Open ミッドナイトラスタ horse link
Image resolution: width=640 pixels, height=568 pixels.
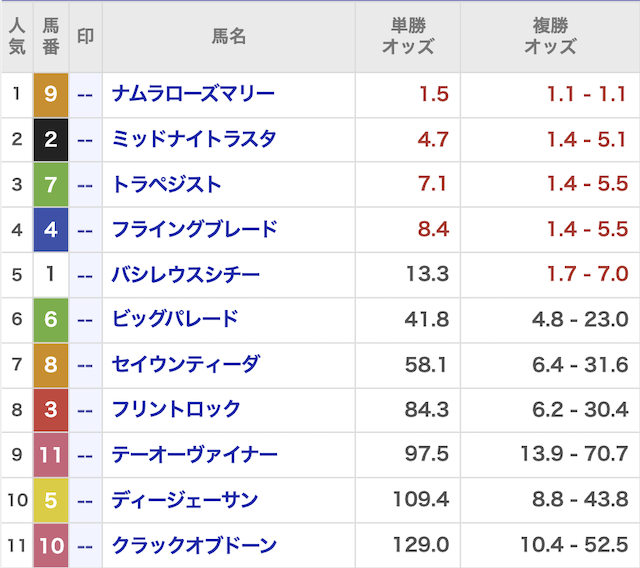(x=194, y=140)
